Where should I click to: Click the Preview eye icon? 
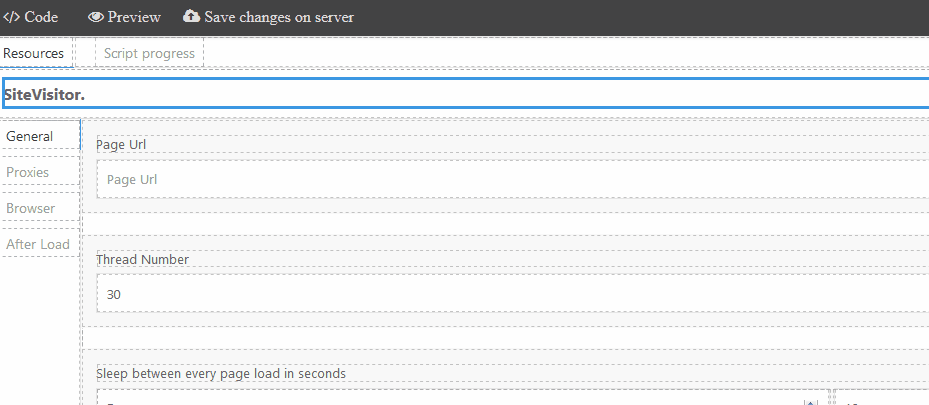point(96,17)
